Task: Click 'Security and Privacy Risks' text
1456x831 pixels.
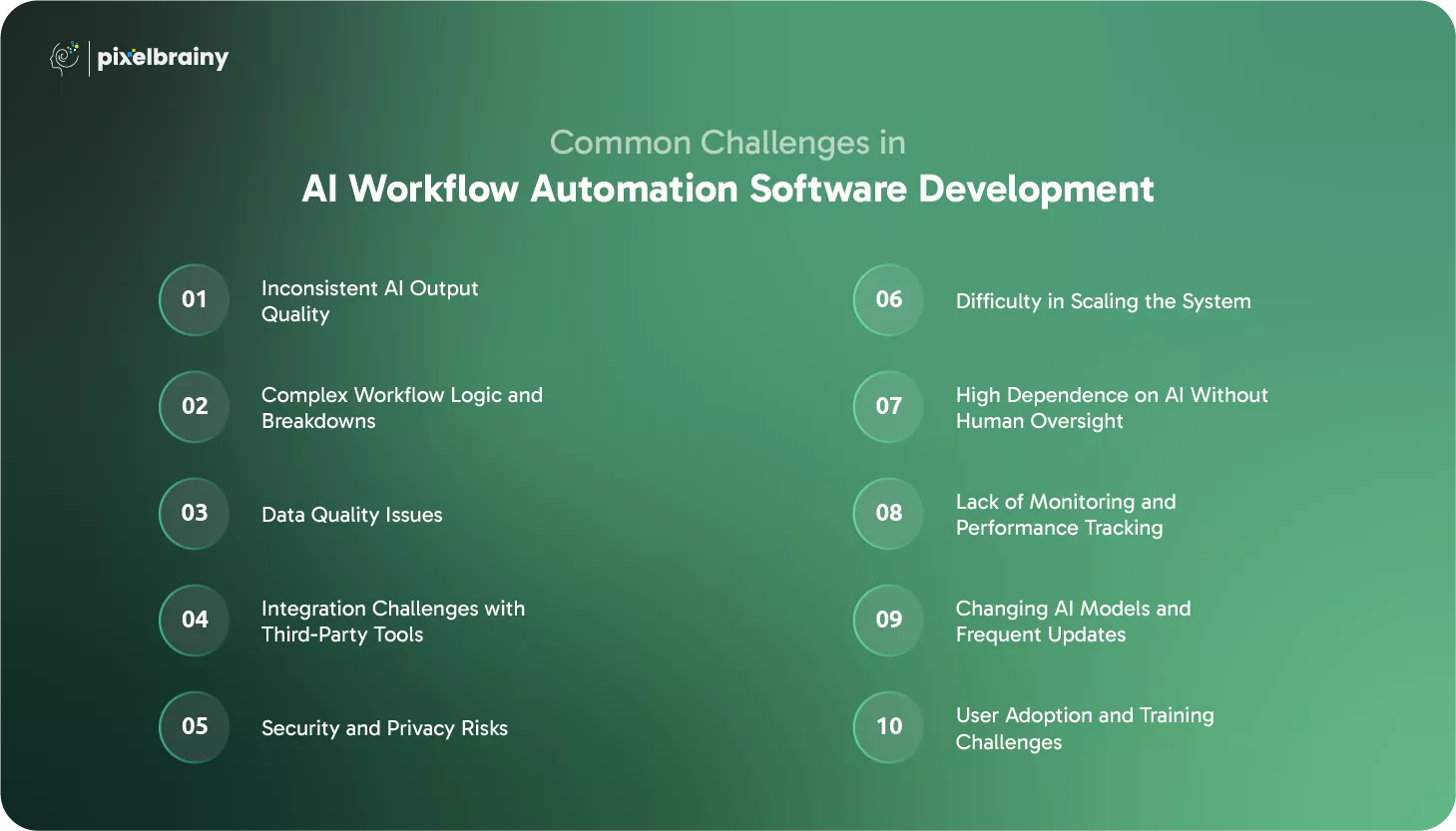Action: pos(384,728)
